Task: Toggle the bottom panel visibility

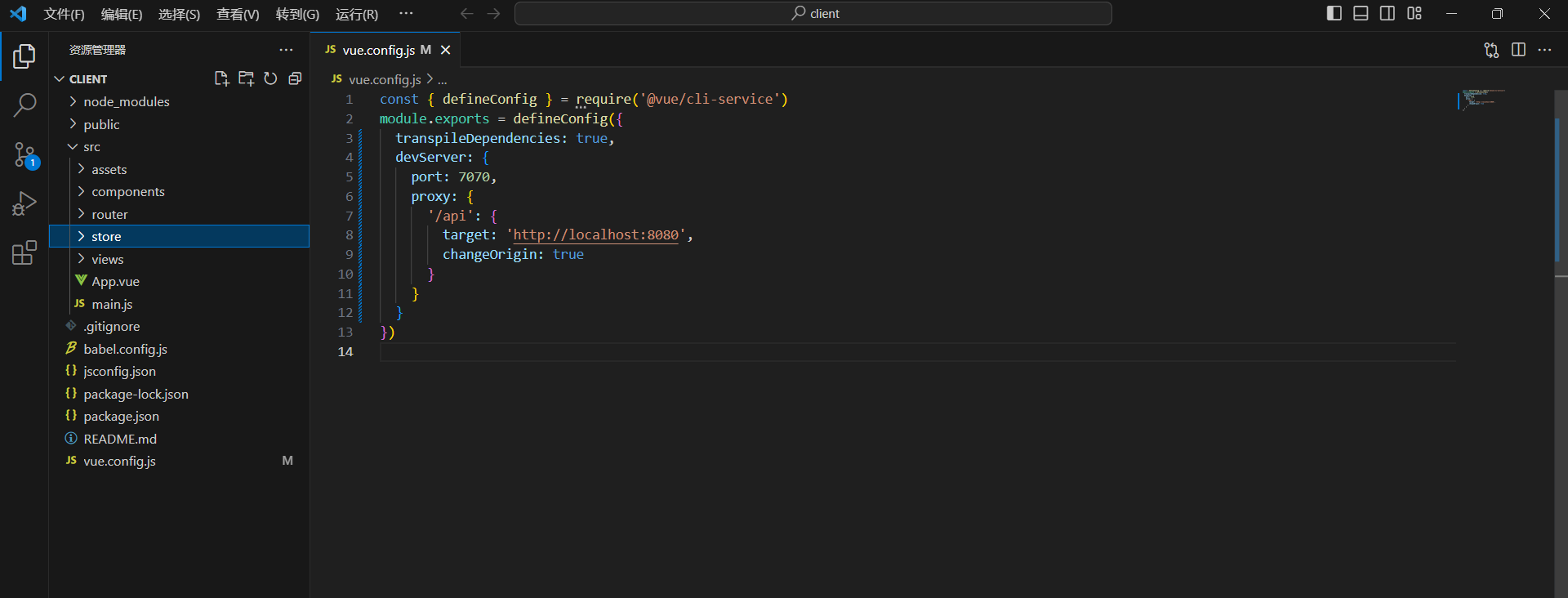Action: tap(1361, 13)
